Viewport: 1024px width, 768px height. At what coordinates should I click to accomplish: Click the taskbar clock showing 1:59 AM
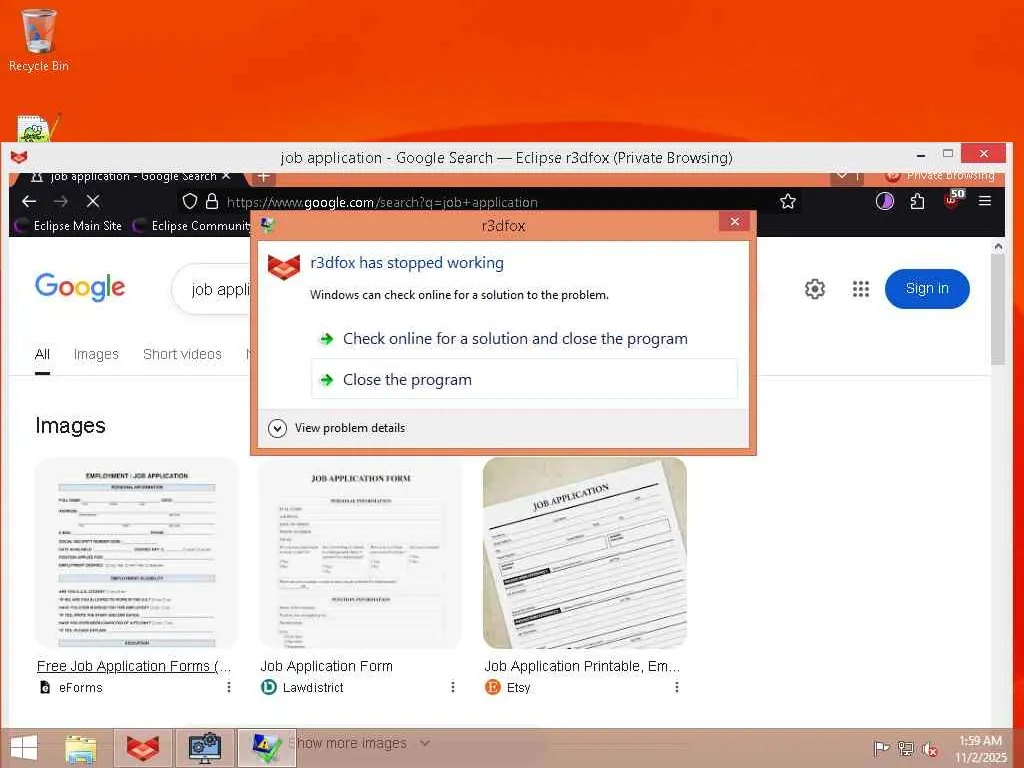pos(980,748)
